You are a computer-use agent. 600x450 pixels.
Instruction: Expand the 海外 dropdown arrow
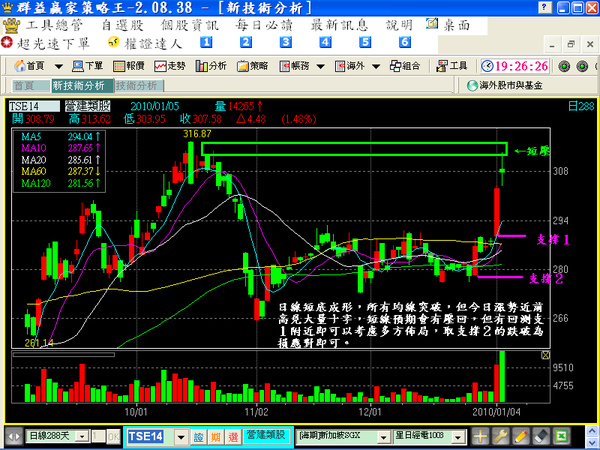[x=376, y=67]
